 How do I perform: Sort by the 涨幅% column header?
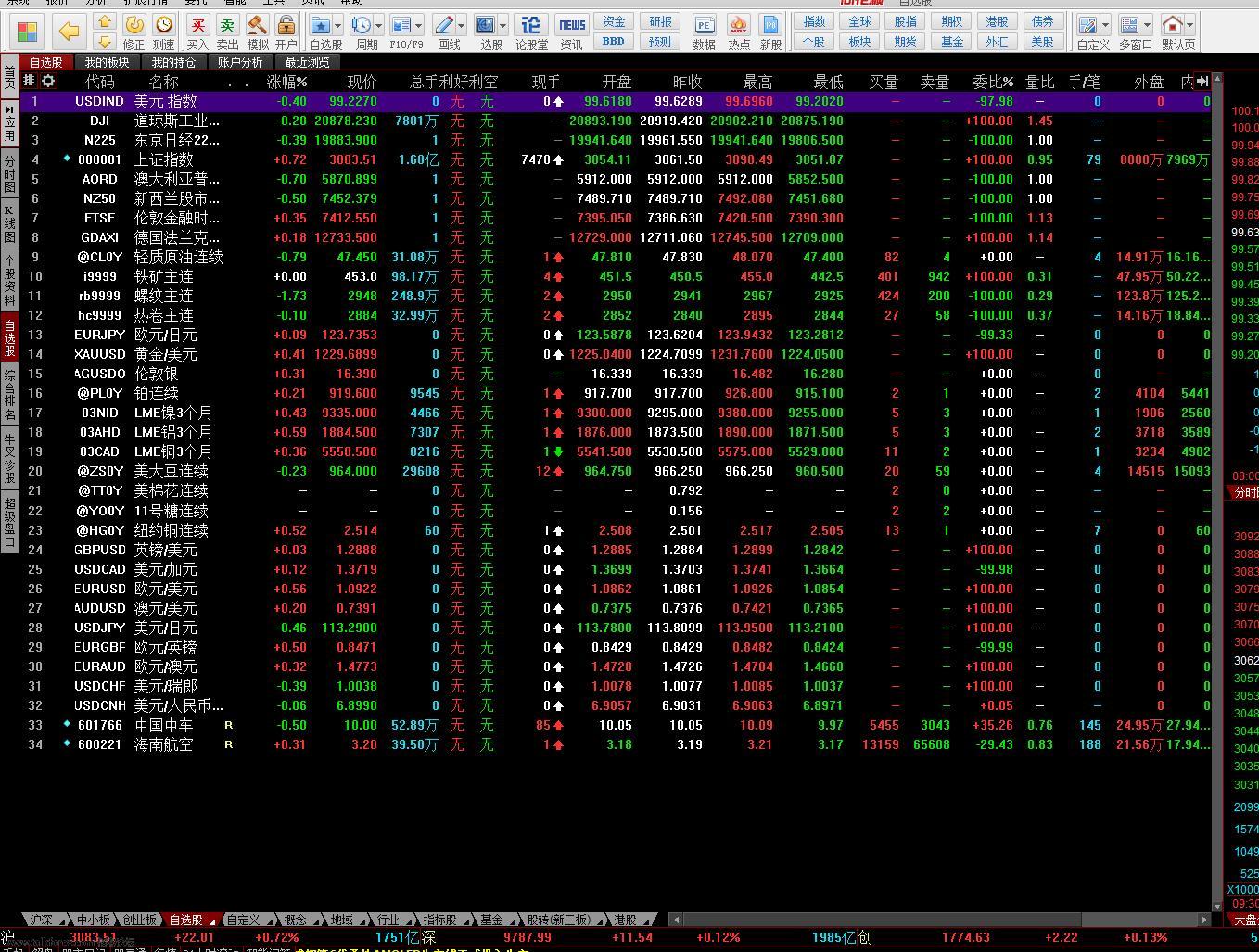pos(287,82)
